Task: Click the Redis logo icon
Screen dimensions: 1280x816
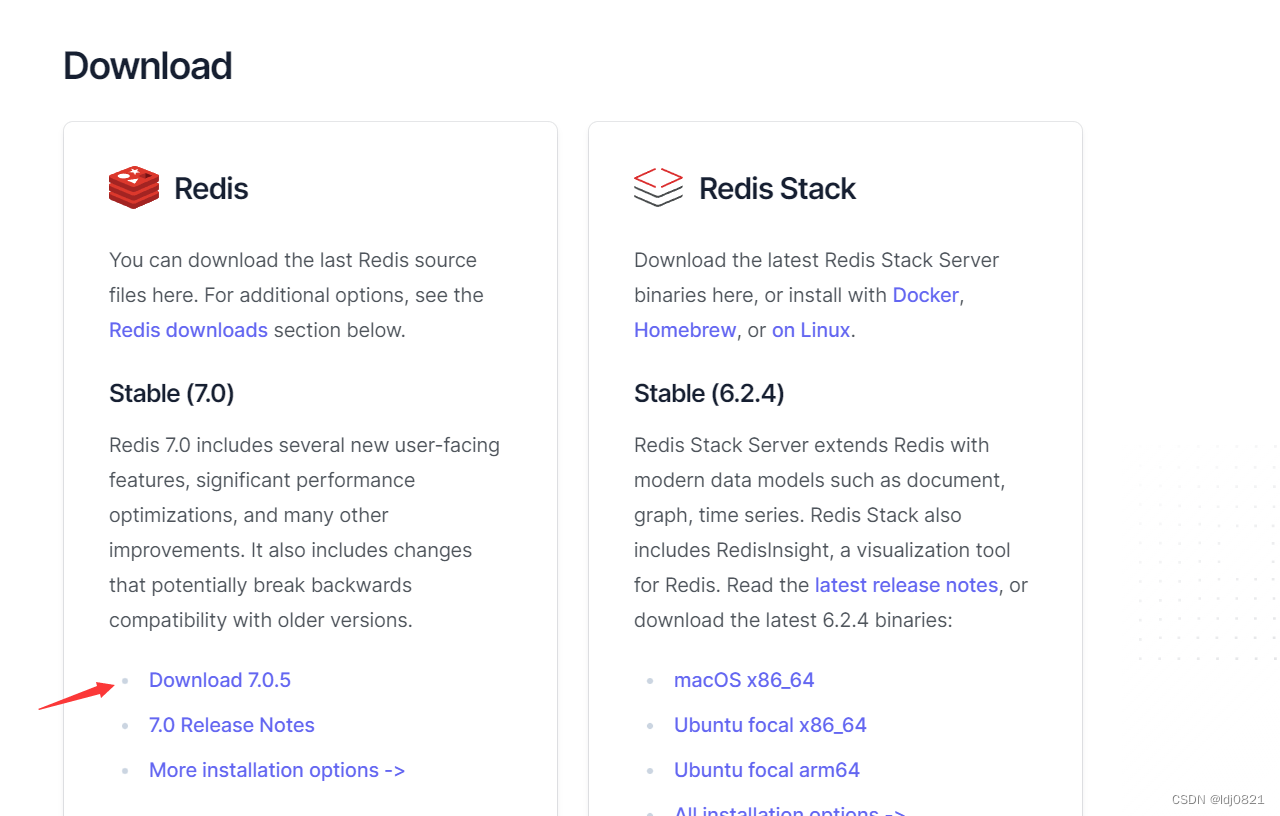Action: (x=134, y=187)
